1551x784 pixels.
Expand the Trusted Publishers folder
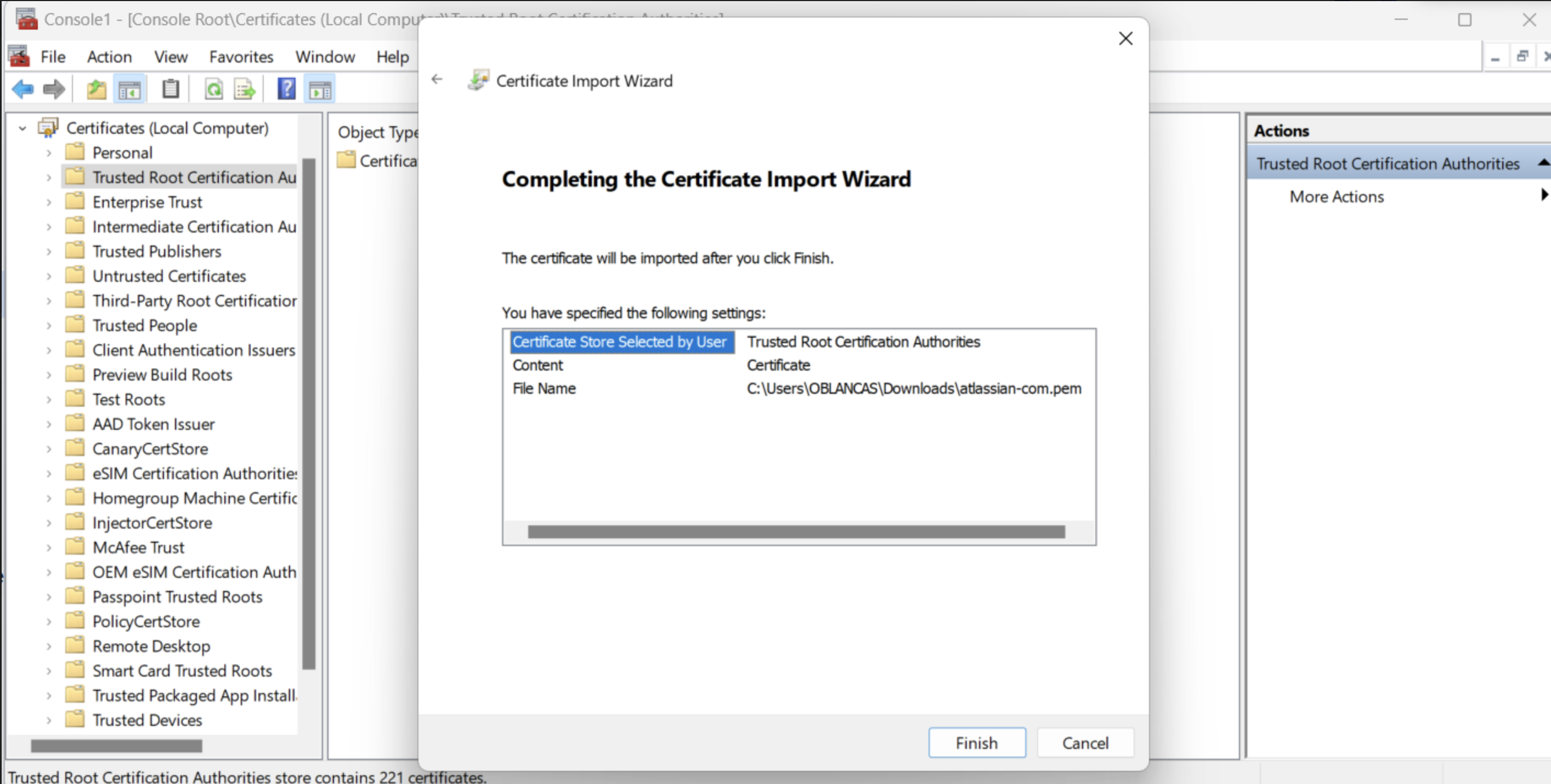(x=49, y=252)
